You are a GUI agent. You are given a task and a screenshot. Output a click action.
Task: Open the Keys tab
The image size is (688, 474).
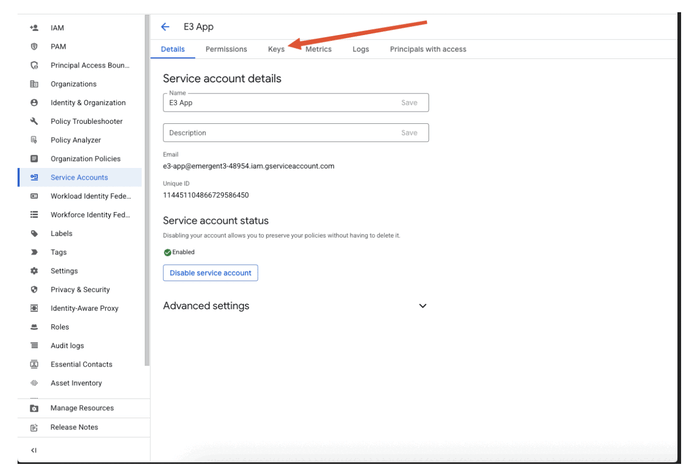click(276, 49)
